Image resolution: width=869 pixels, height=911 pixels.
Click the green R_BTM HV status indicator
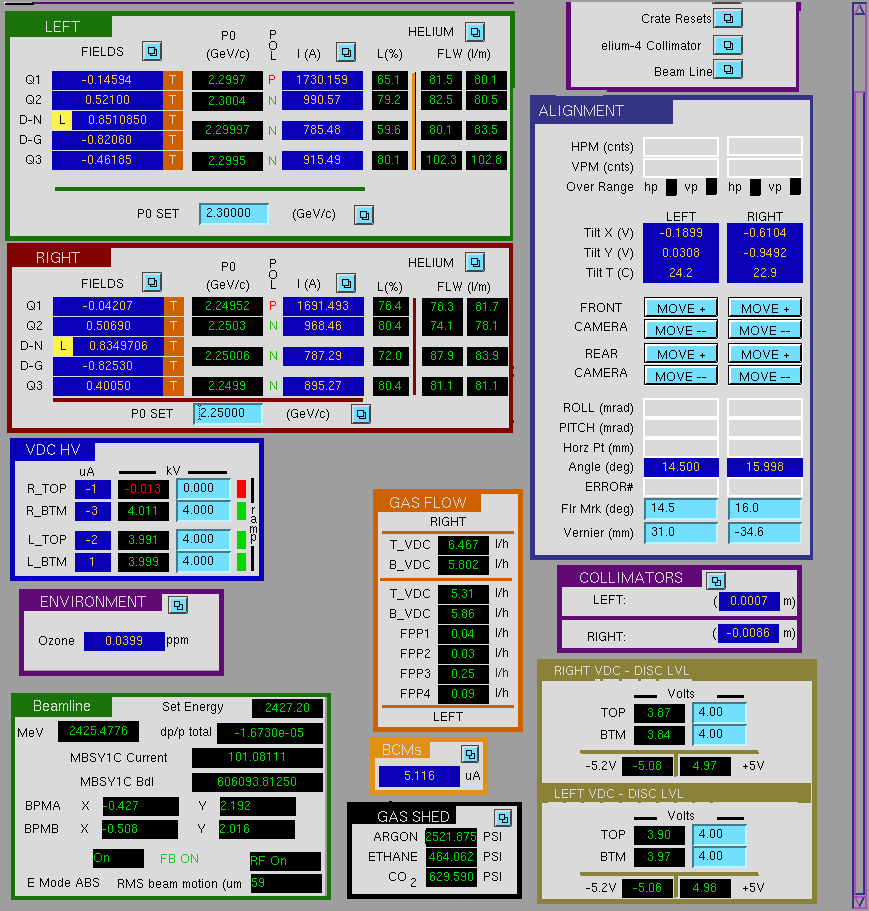click(x=242, y=511)
